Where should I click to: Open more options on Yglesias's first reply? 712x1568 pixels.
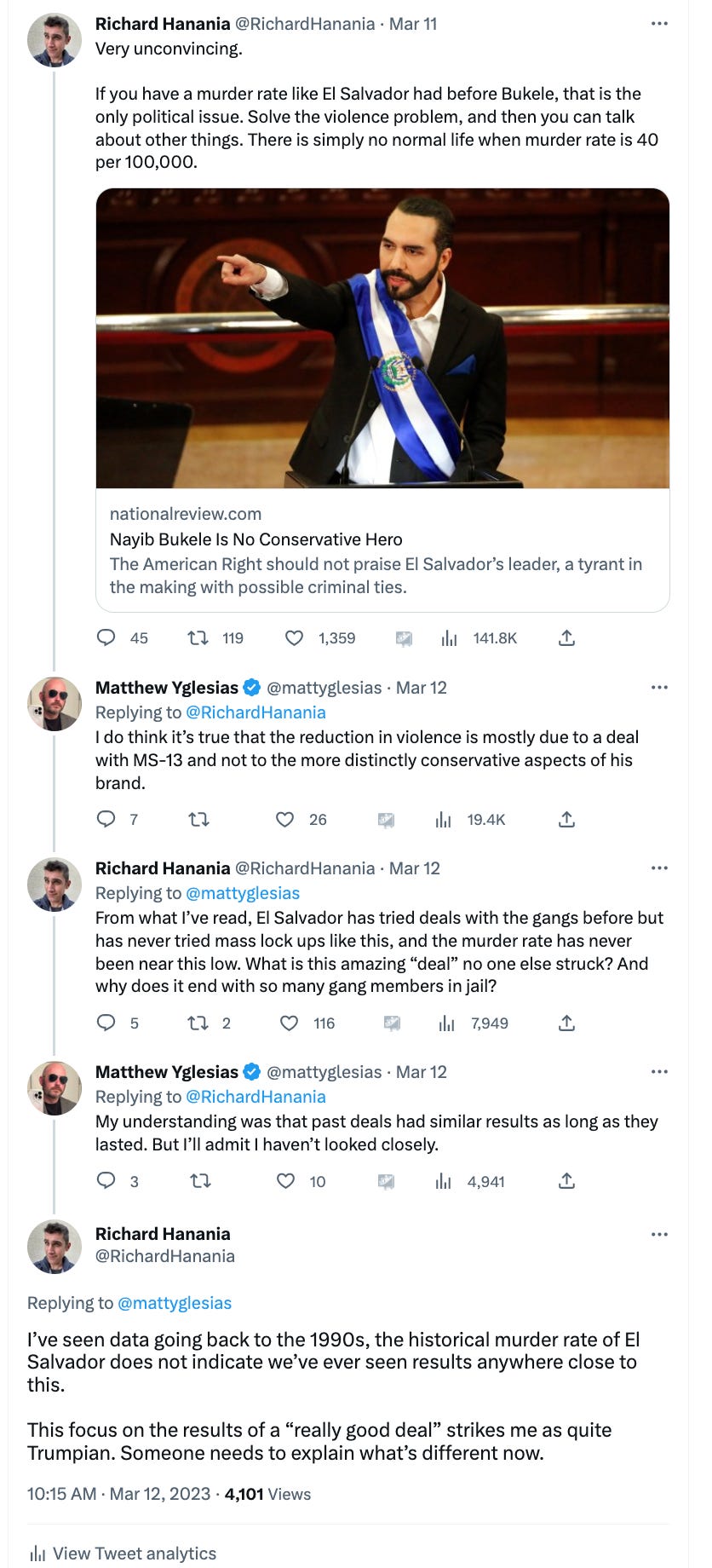[658, 688]
